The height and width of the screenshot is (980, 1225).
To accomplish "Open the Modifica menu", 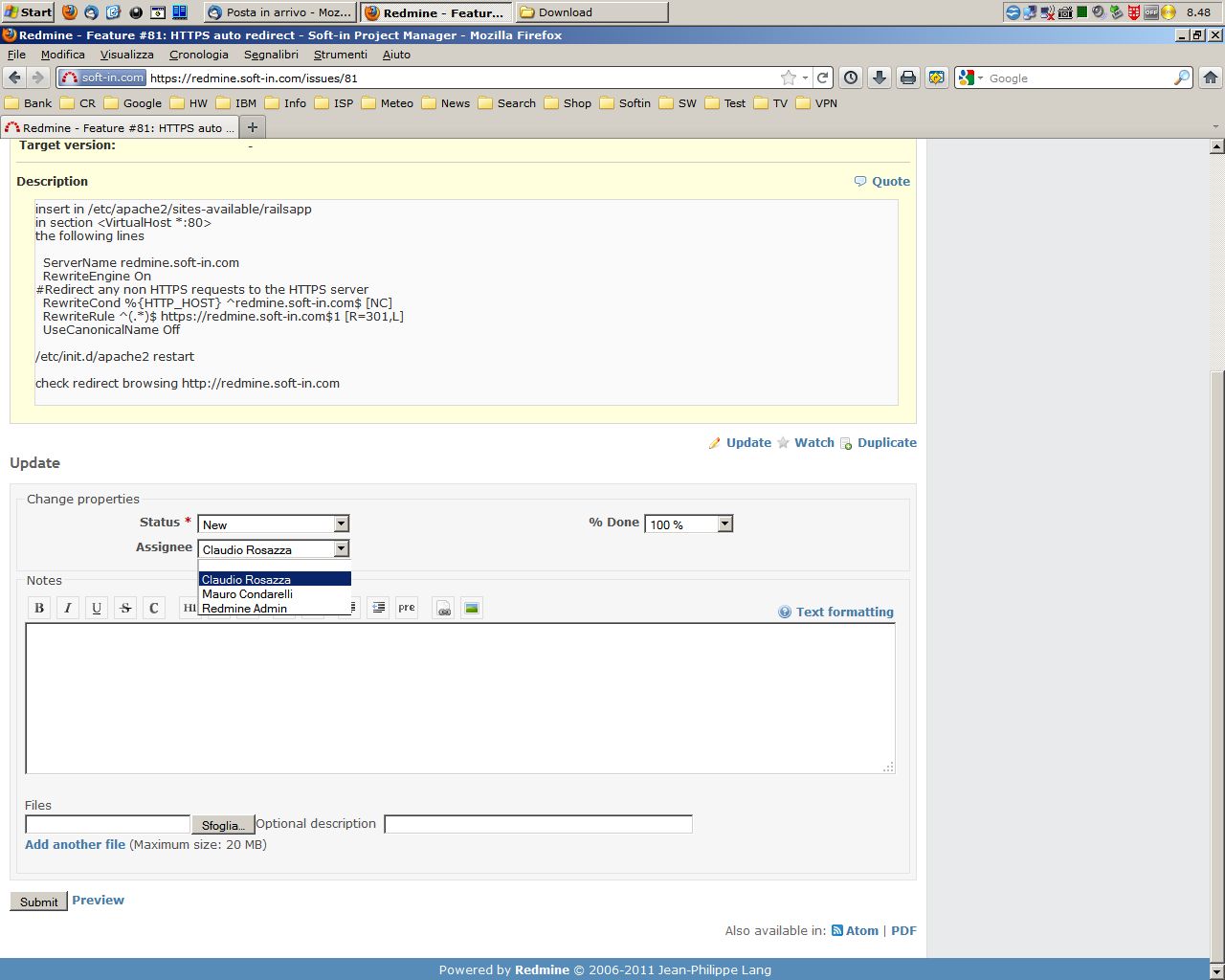I will (x=63, y=55).
